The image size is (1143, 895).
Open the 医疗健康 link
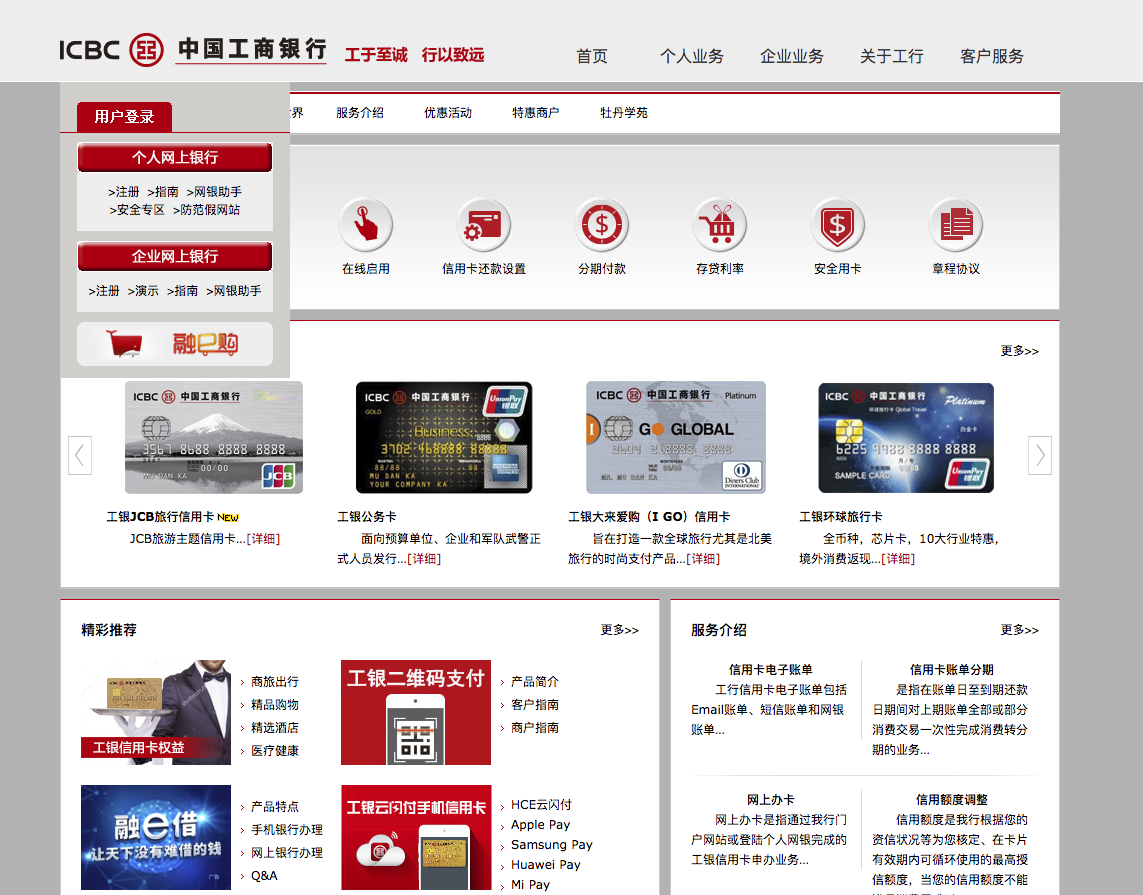[x=275, y=751]
